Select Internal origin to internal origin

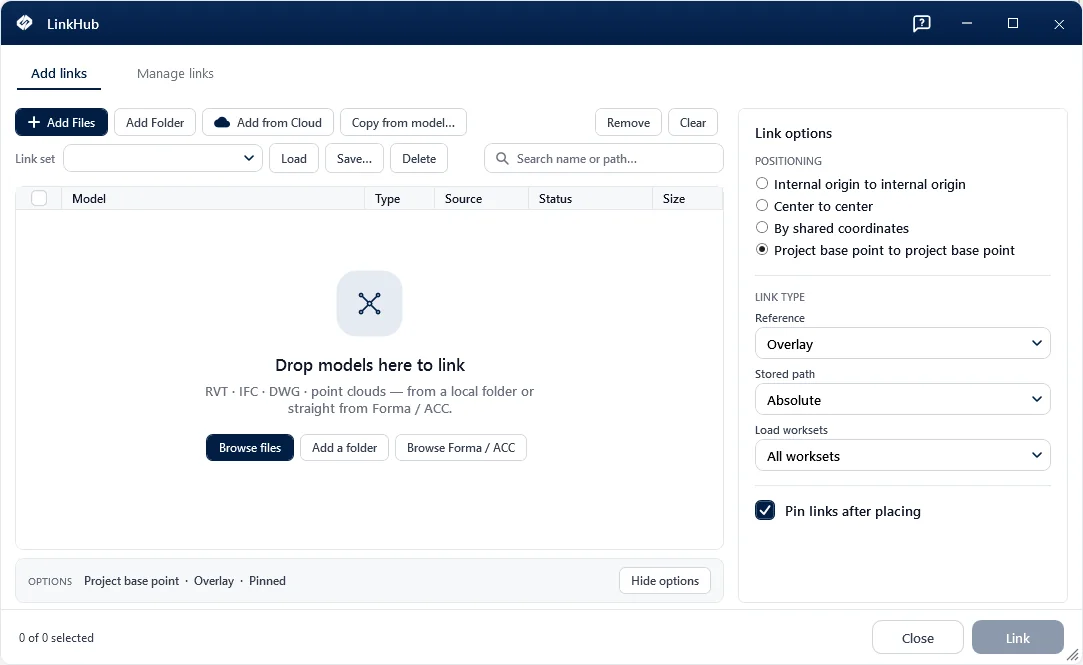pyautogui.click(x=861, y=184)
